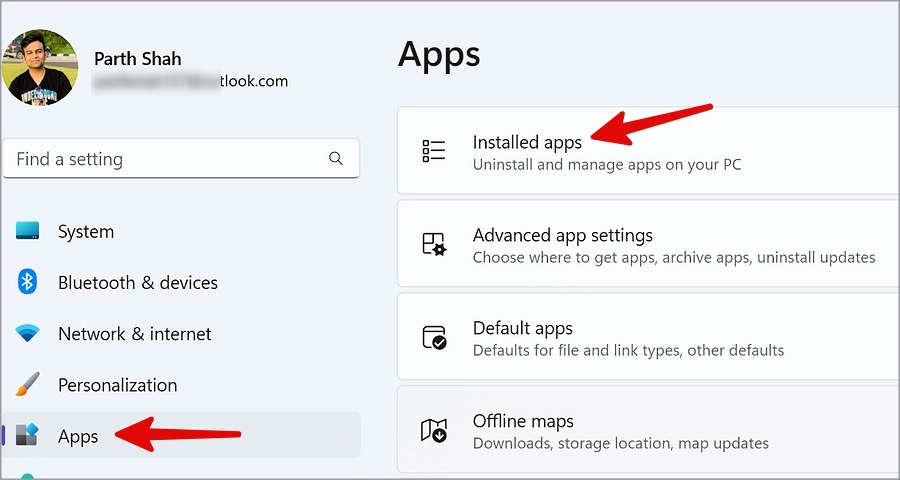Select Apps in the sidebar
Screen dimensions: 900x480
(181, 436)
